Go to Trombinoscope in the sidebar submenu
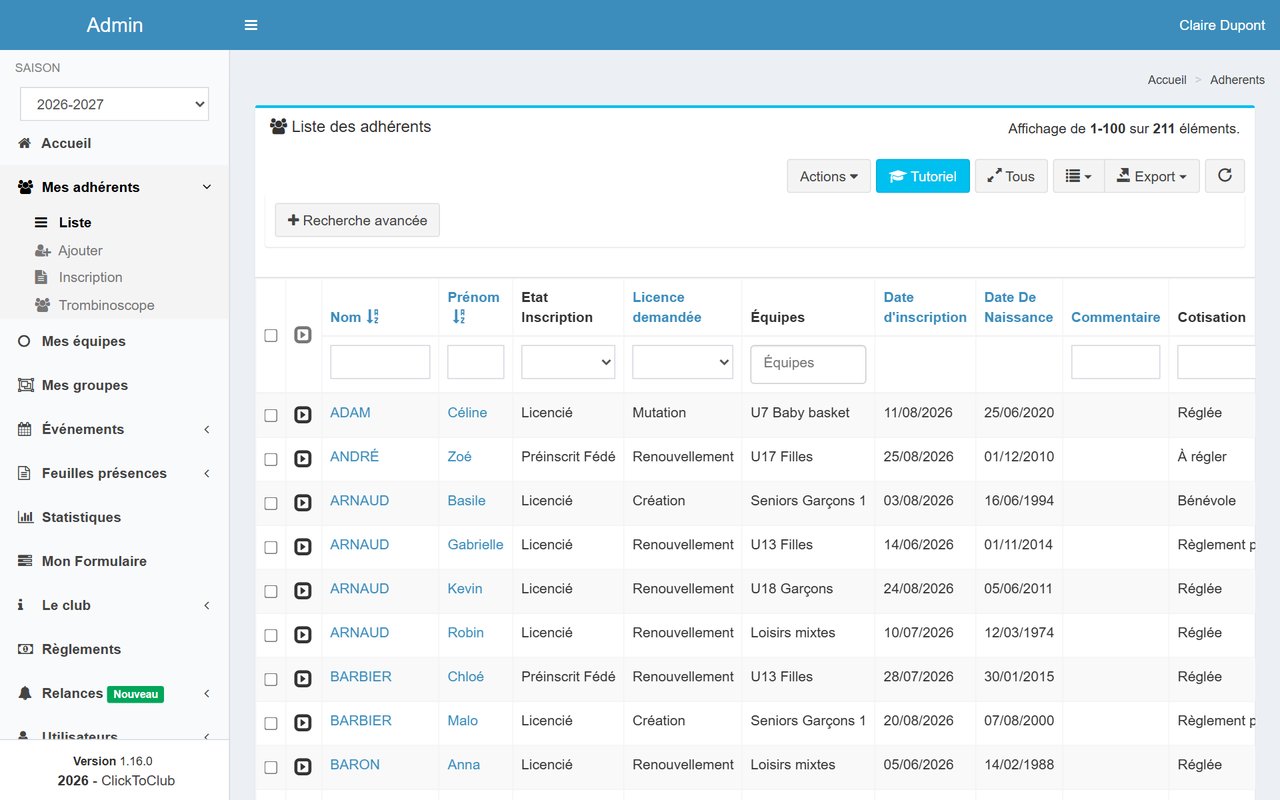 pos(106,305)
